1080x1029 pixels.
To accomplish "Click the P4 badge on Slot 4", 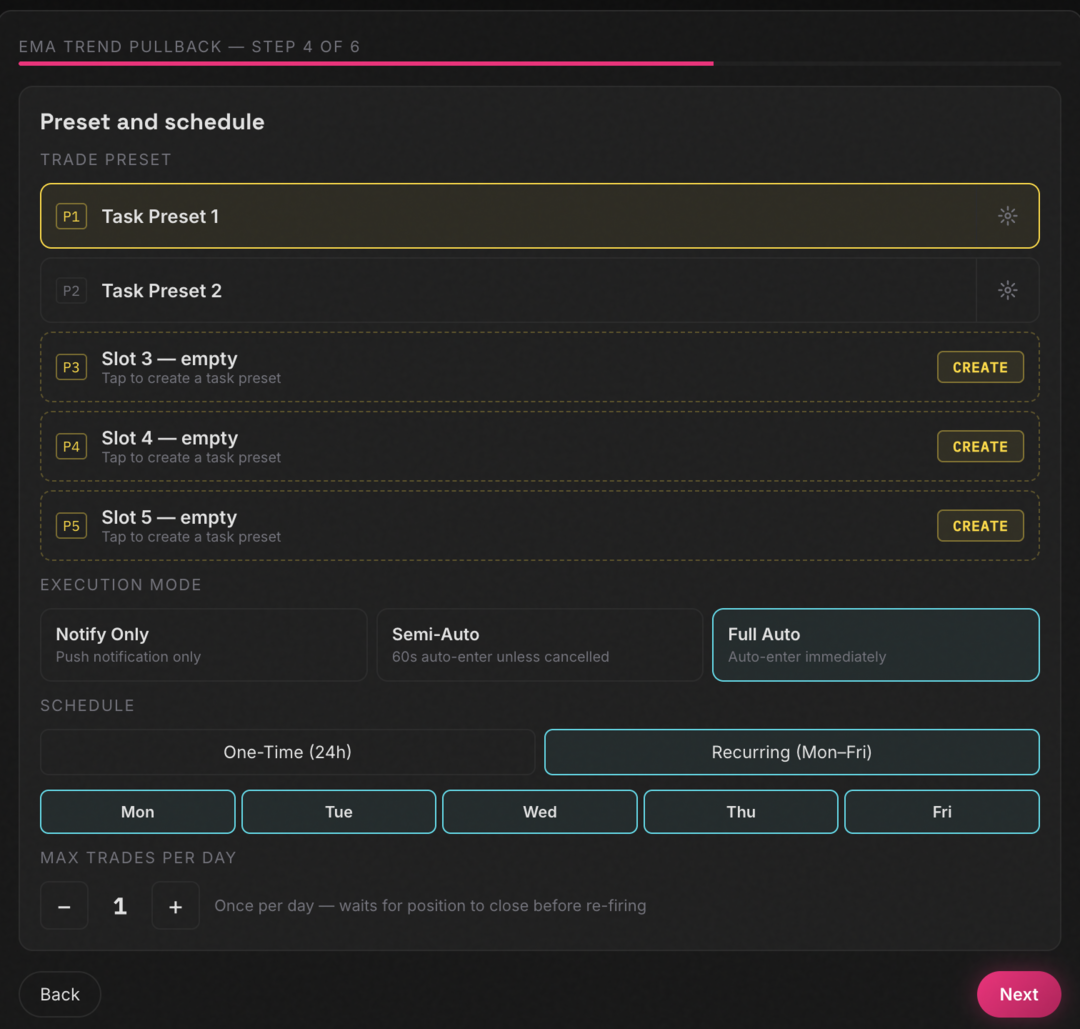I will [71, 446].
